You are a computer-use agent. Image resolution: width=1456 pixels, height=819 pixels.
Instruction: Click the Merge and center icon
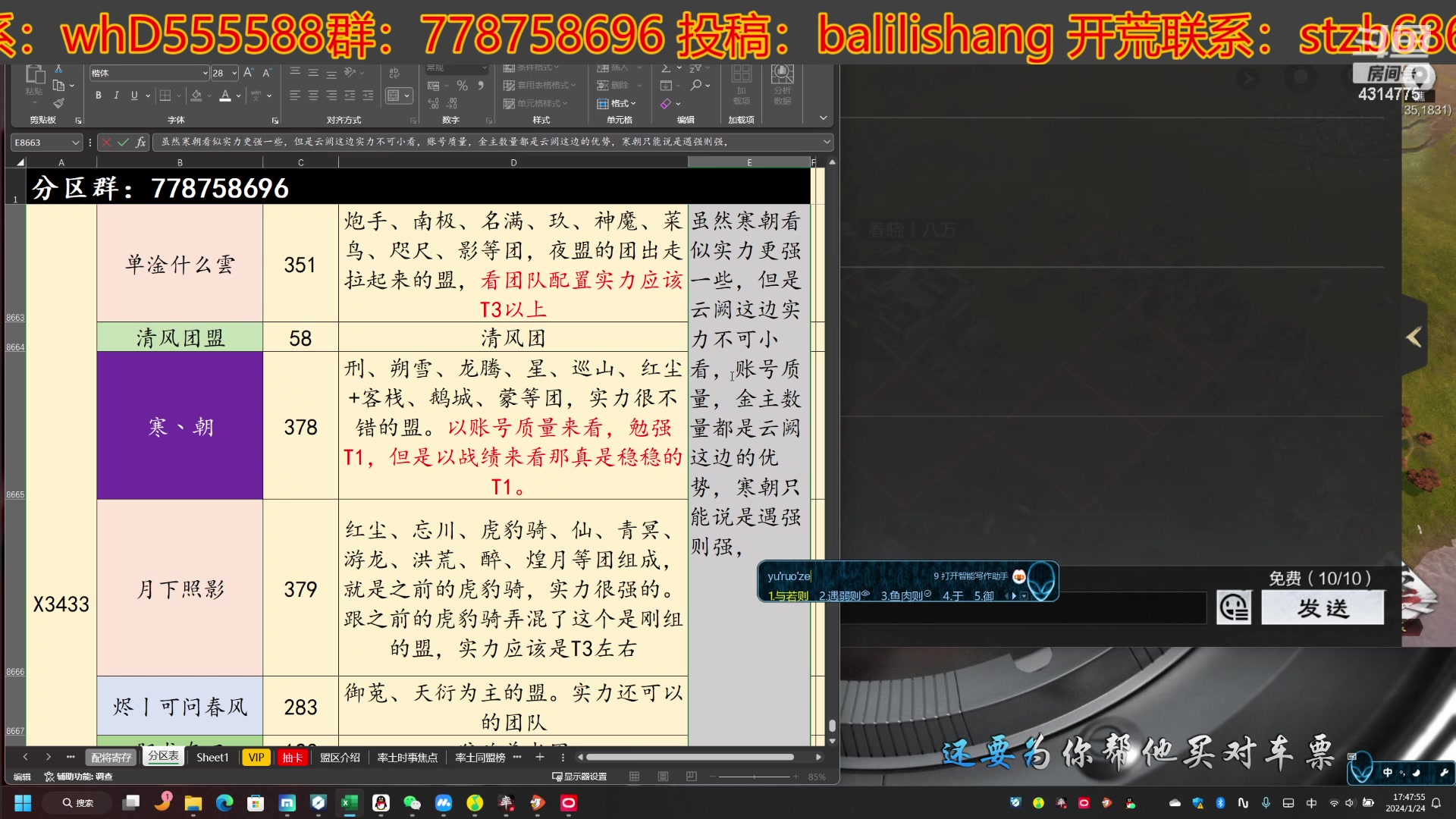(x=394, y=96)
